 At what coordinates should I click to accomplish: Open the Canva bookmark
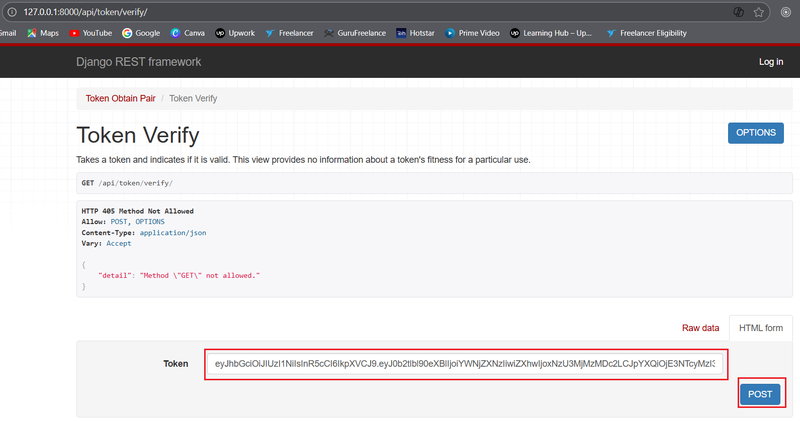tap(188, 33)
